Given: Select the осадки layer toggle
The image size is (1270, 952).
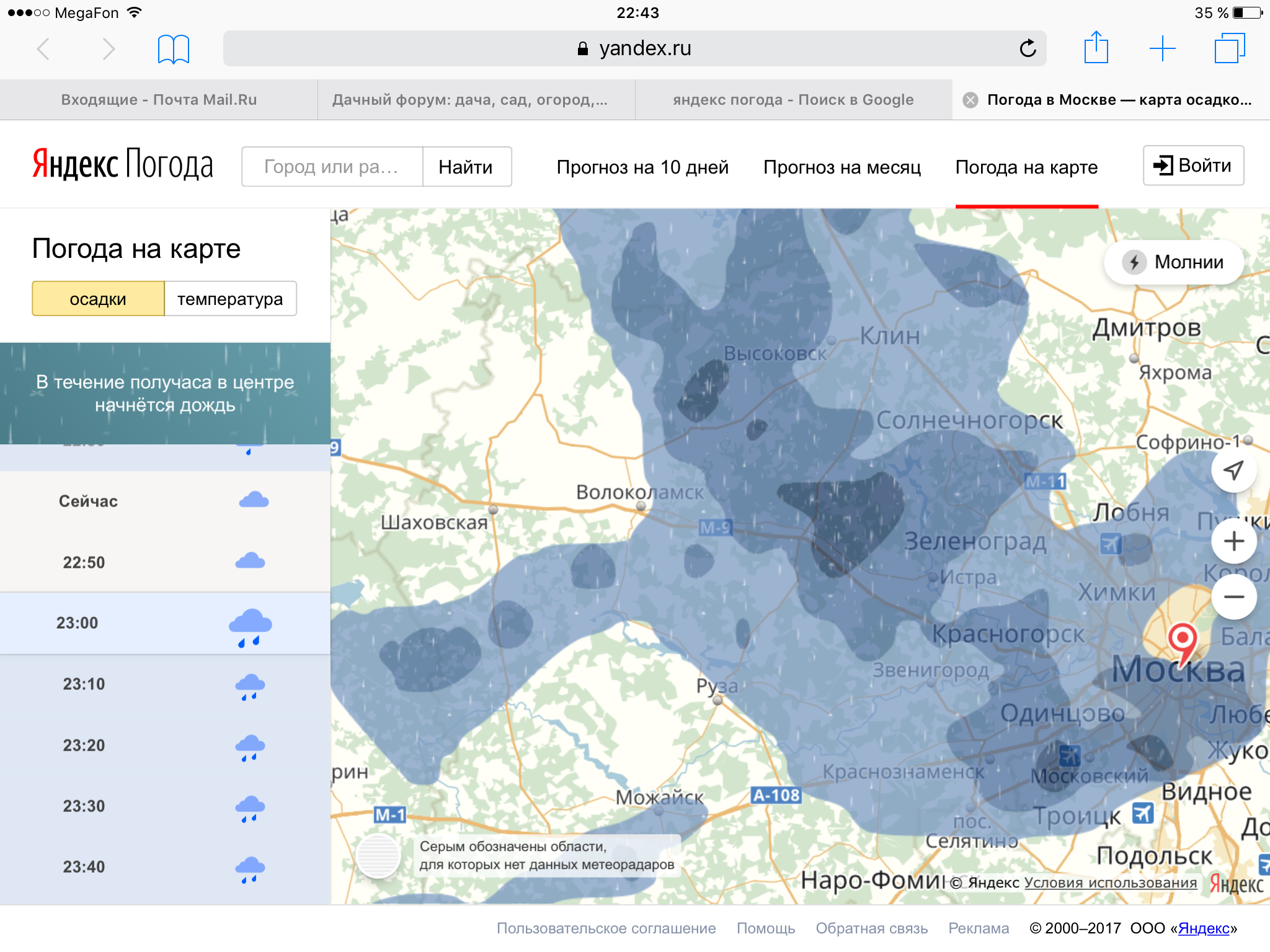Looking at the screenshot, I should coord(98,299).
